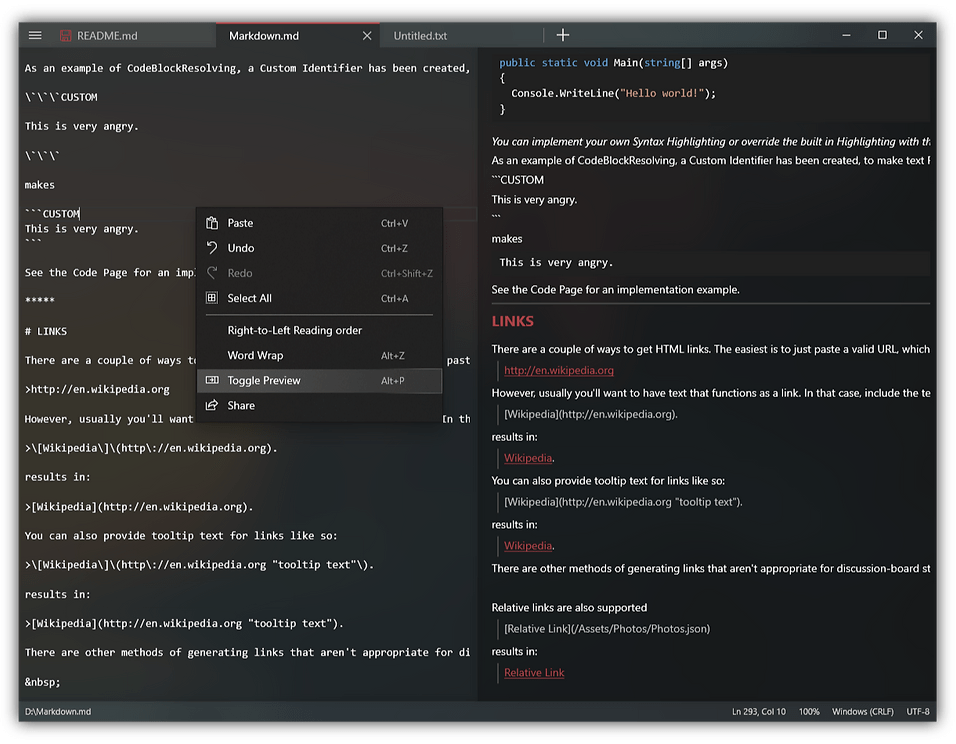Image resolution: width=956 pixels, height=744 pixels.
Task: Click the Paste clipboard icon
Action: coord(212,223)
